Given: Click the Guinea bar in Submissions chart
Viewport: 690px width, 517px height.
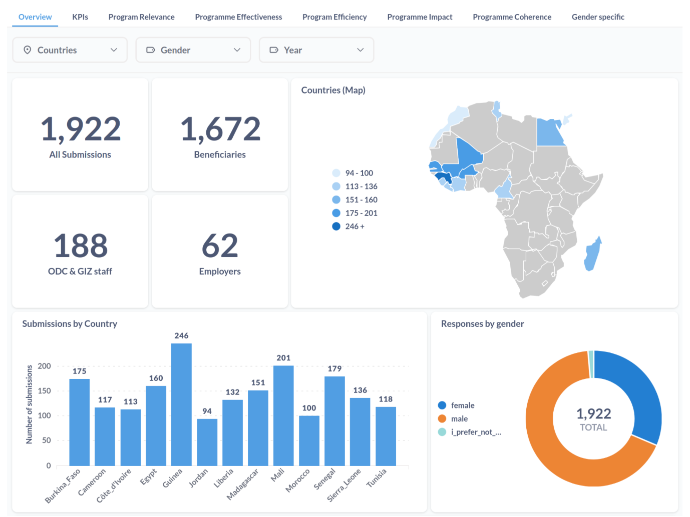Looking at the screenshot, I should tap(181, 404).
